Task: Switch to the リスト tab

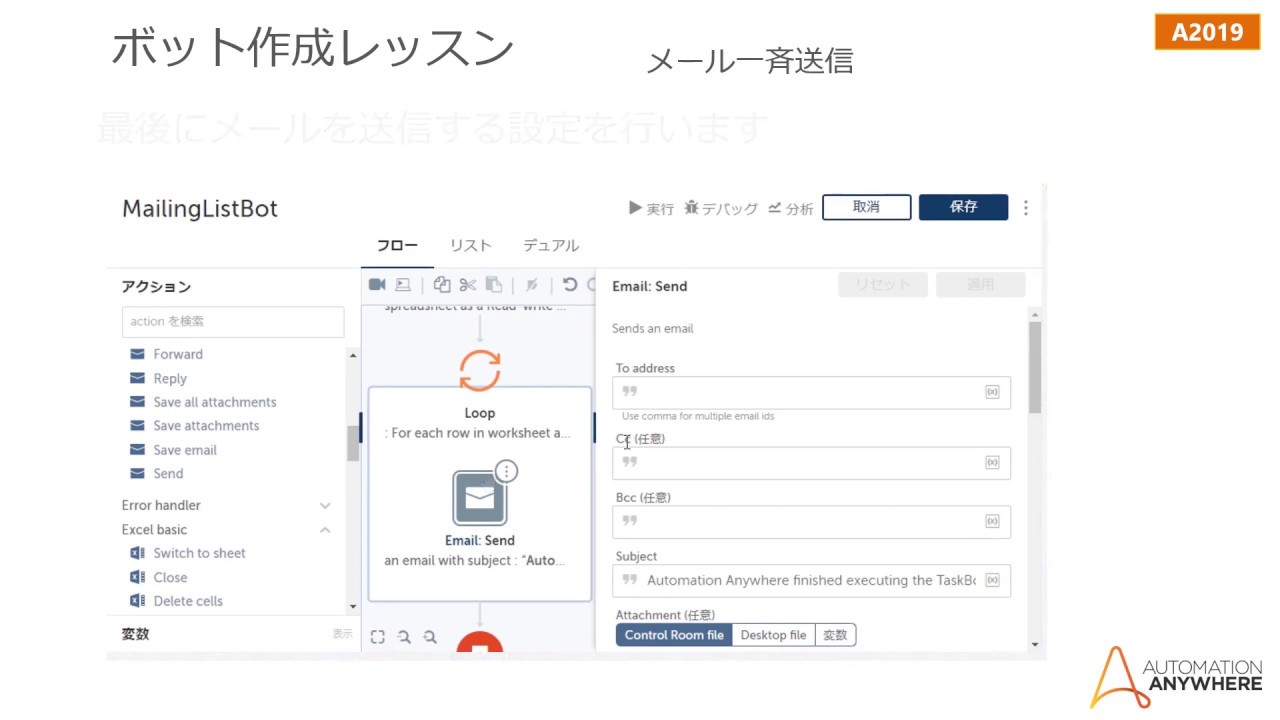Action: tap(470, 246)
